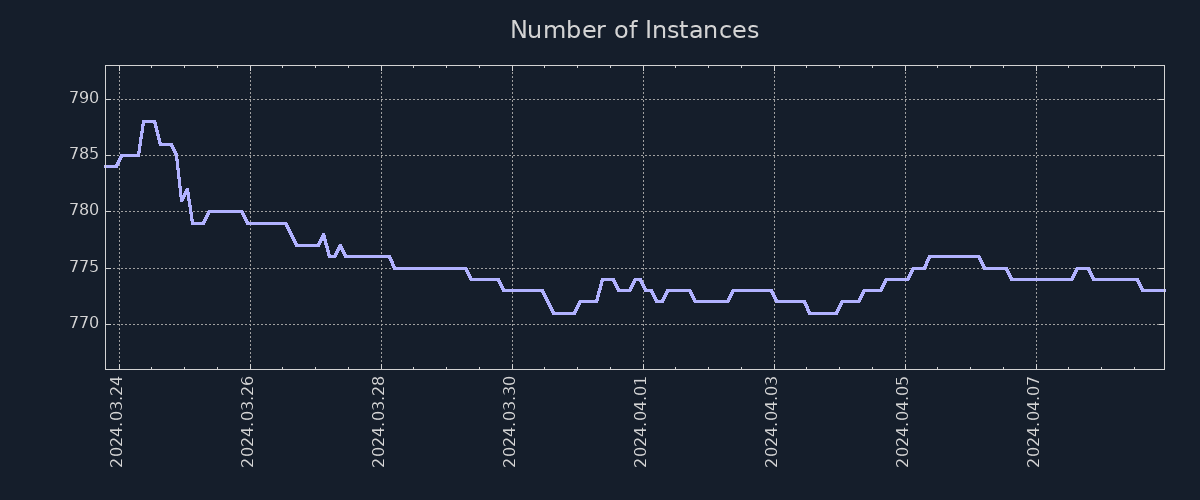The image size is (1200, 500).
Task: Click the "Number of Instances" chart title
Action: pos(634,30)
